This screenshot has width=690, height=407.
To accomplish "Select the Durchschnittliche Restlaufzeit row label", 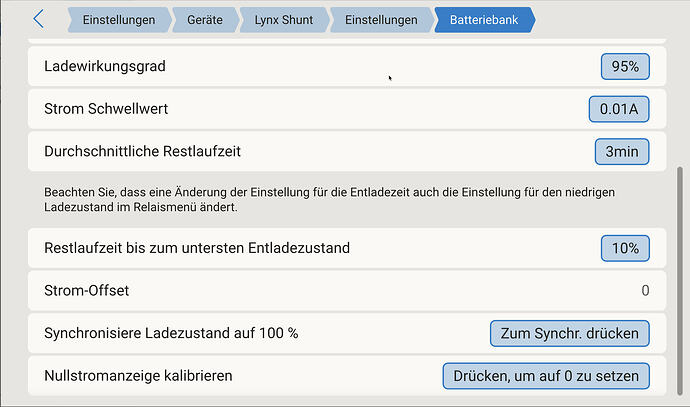I will [x=143, y=151].
